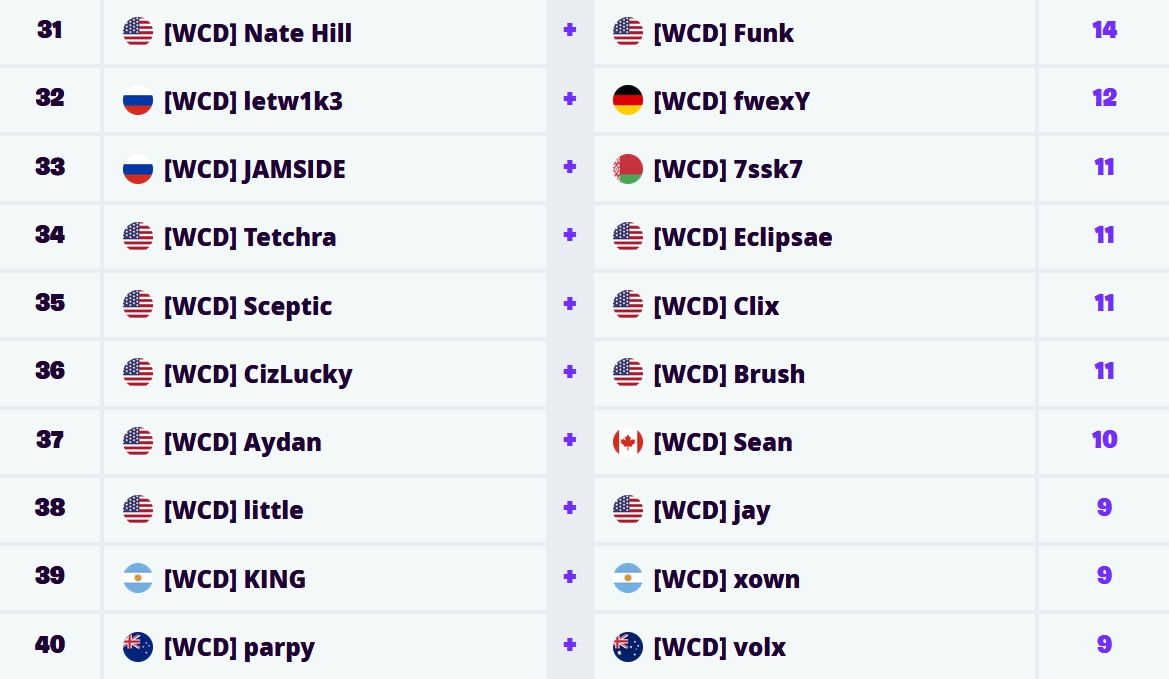Click the points value 10 for Aydan and Sean
1169x679 pixels.
[x=1104, y=440]
